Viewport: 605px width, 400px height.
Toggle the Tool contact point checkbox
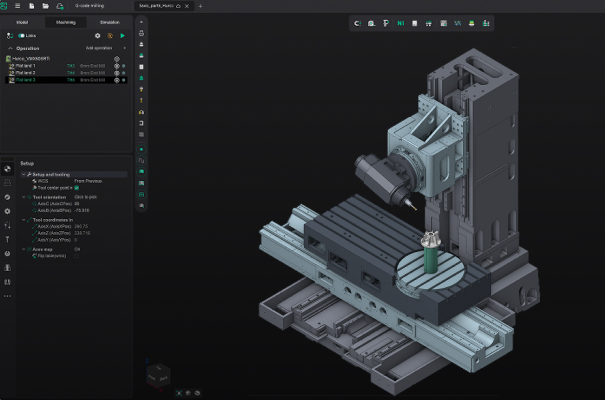pyautogui.click(x=76, y=187)
